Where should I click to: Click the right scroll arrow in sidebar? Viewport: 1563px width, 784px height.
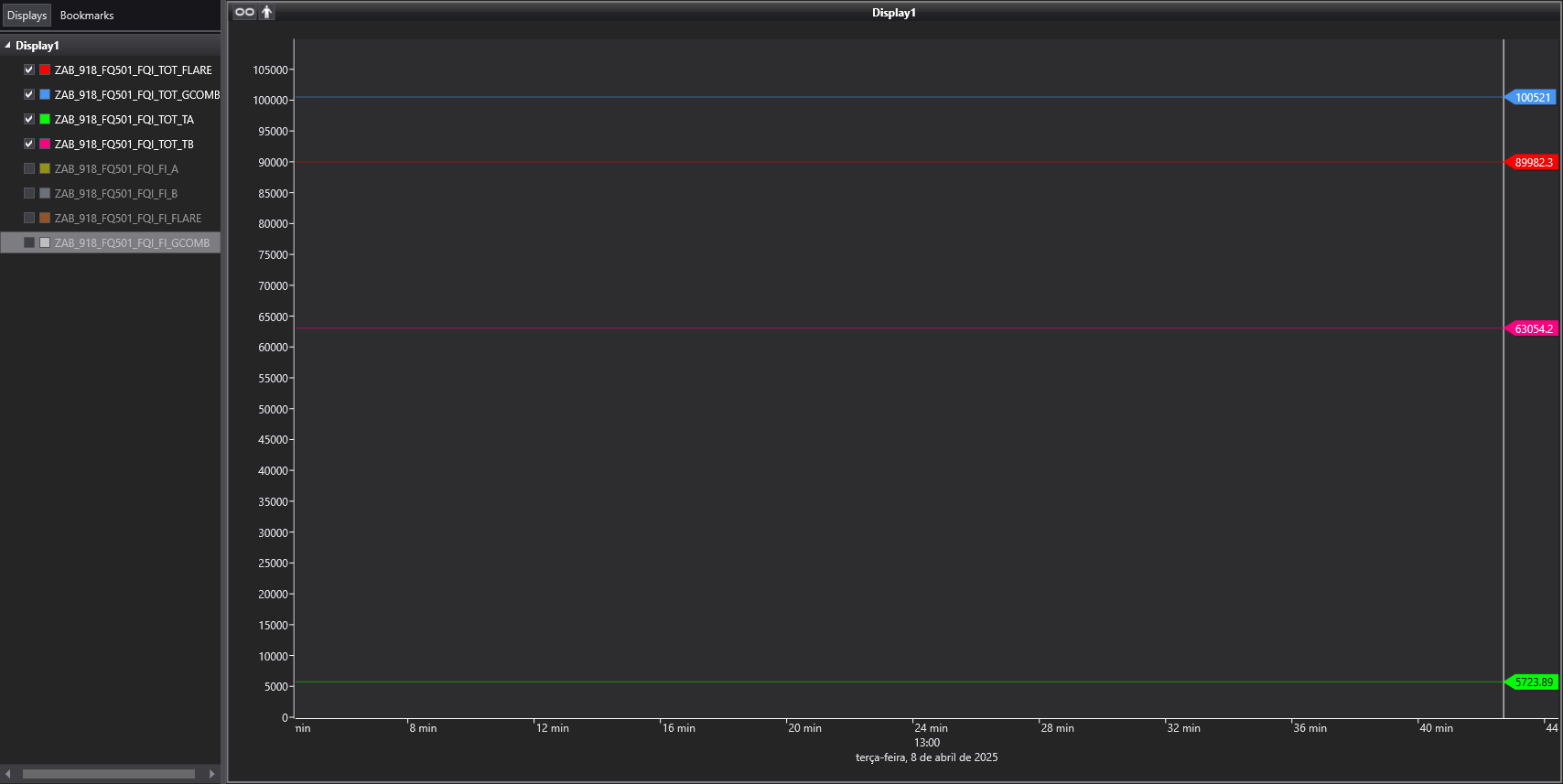pyautogui.click(x=212, y=774)
